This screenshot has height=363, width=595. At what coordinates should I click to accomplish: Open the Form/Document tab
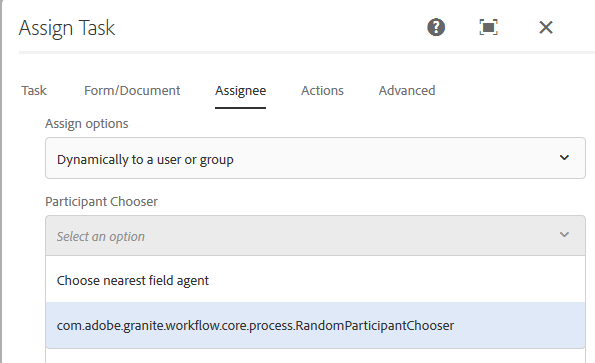coord(132,91)
